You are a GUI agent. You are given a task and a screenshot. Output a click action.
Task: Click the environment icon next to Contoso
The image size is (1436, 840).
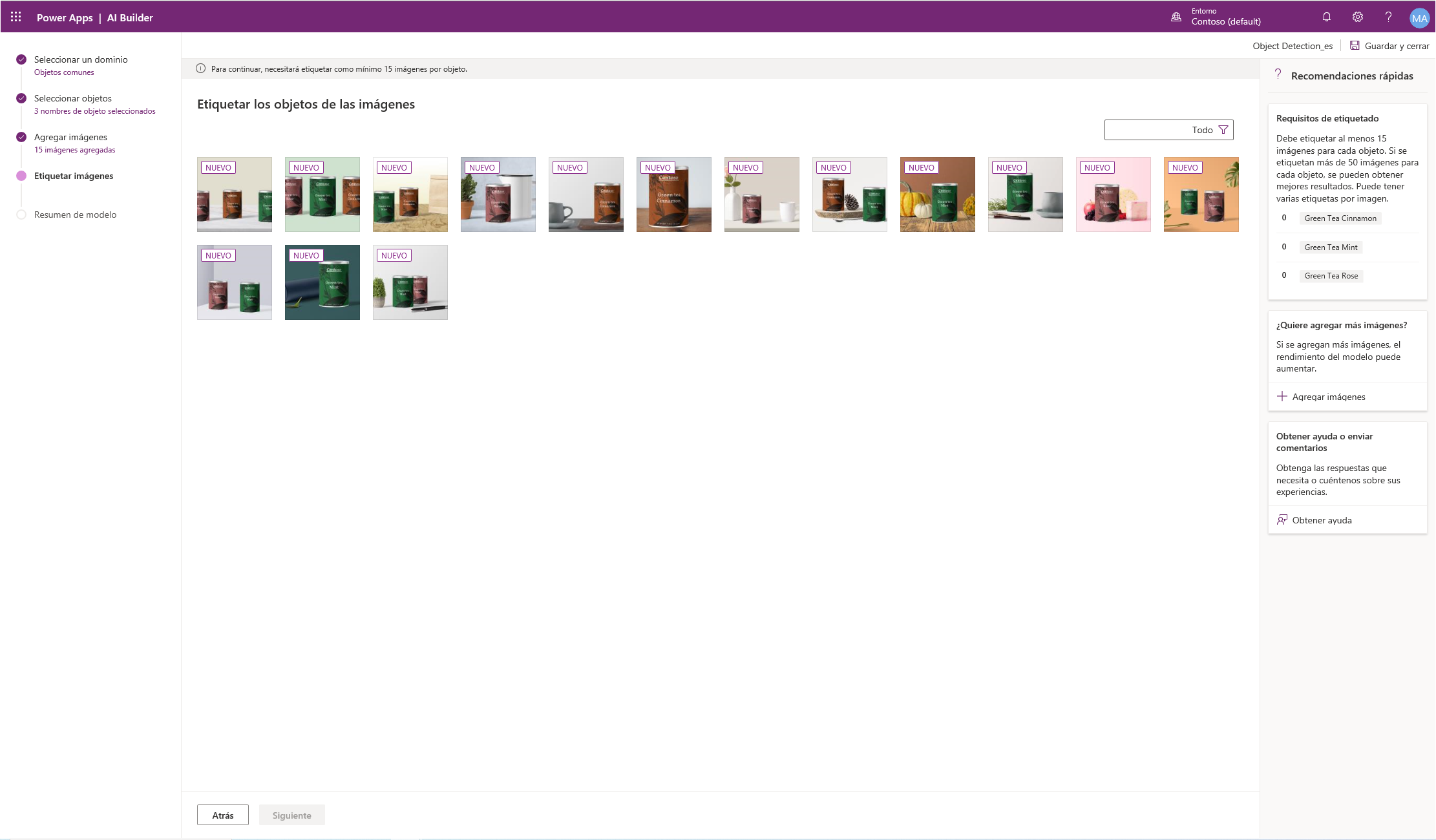(x=1176, y=17)
